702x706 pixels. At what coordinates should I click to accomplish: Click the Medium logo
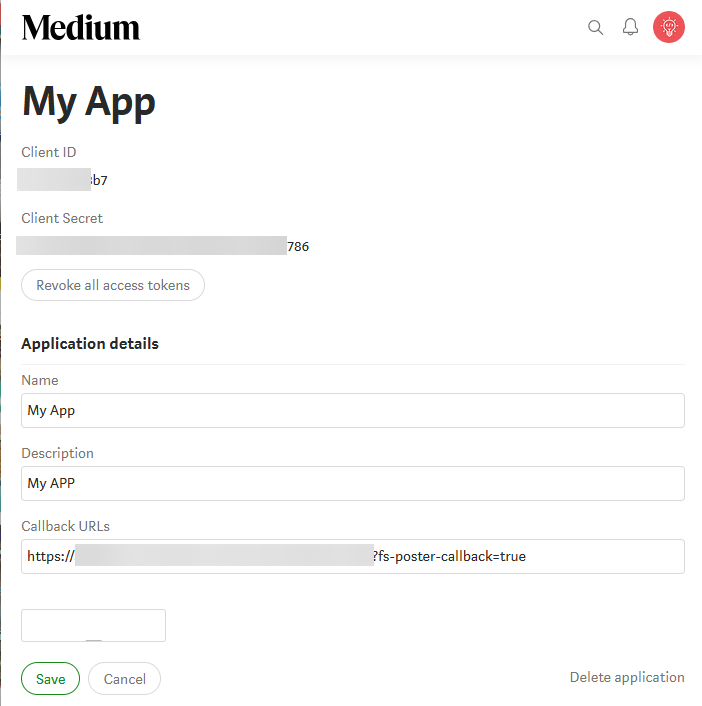click(81, 27)
